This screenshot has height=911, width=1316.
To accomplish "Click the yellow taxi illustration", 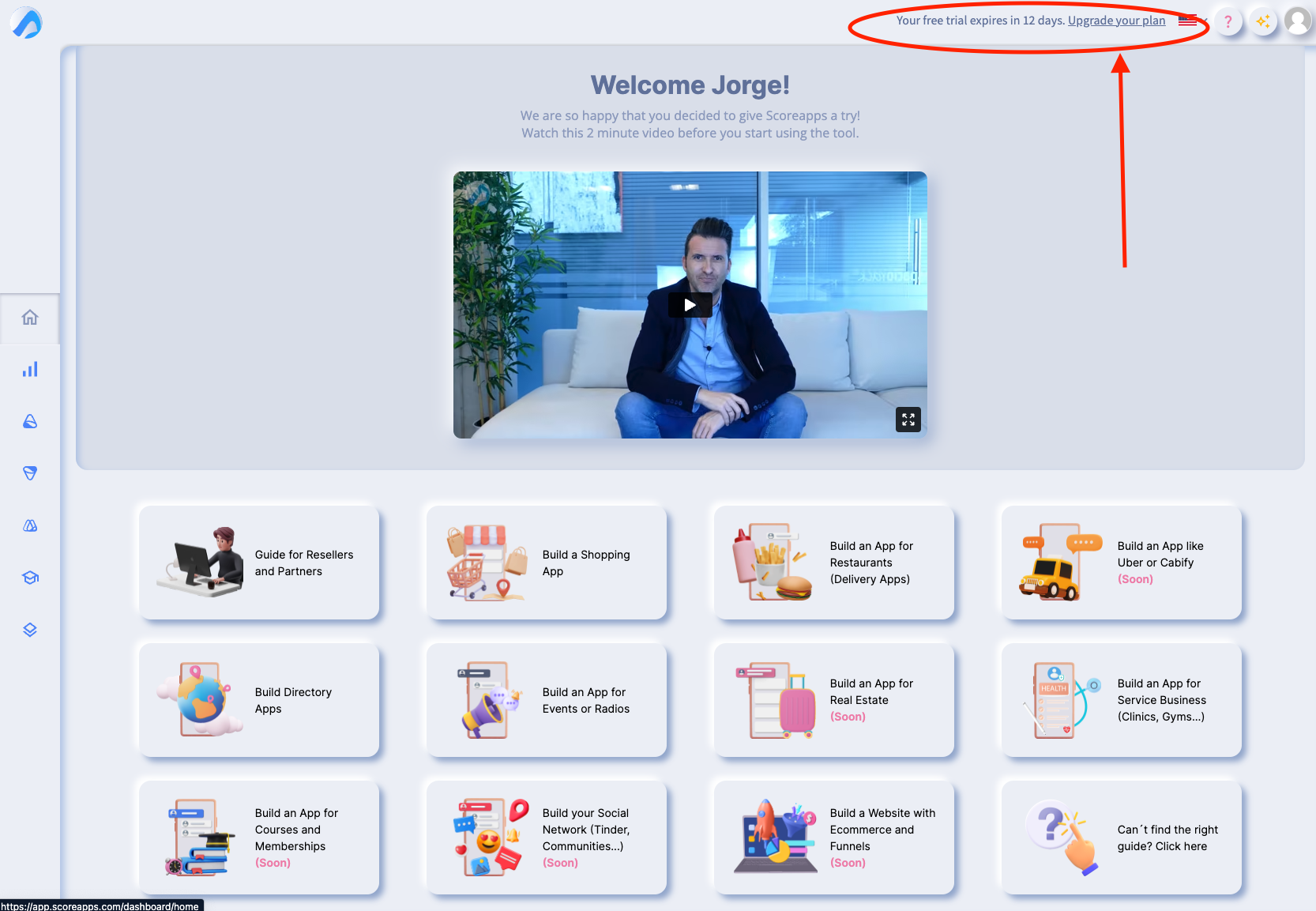I will [1061, 563].
